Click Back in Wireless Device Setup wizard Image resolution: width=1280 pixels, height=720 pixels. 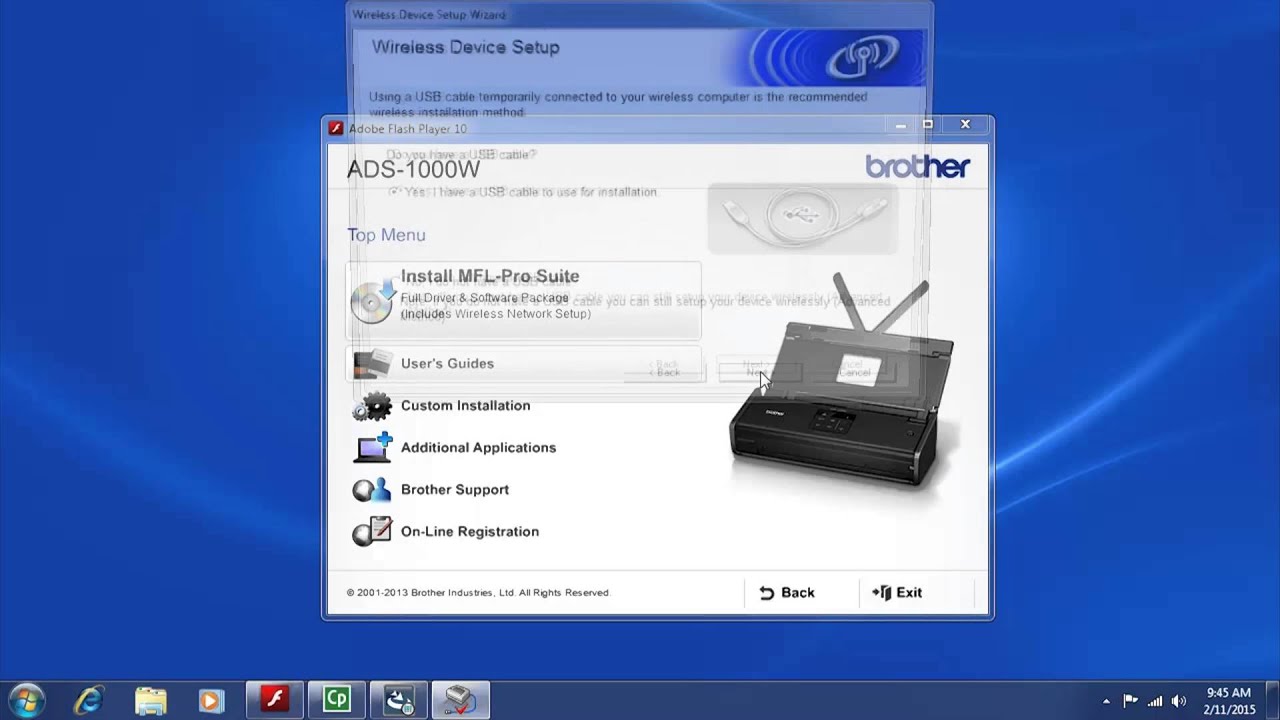point(665,372)
